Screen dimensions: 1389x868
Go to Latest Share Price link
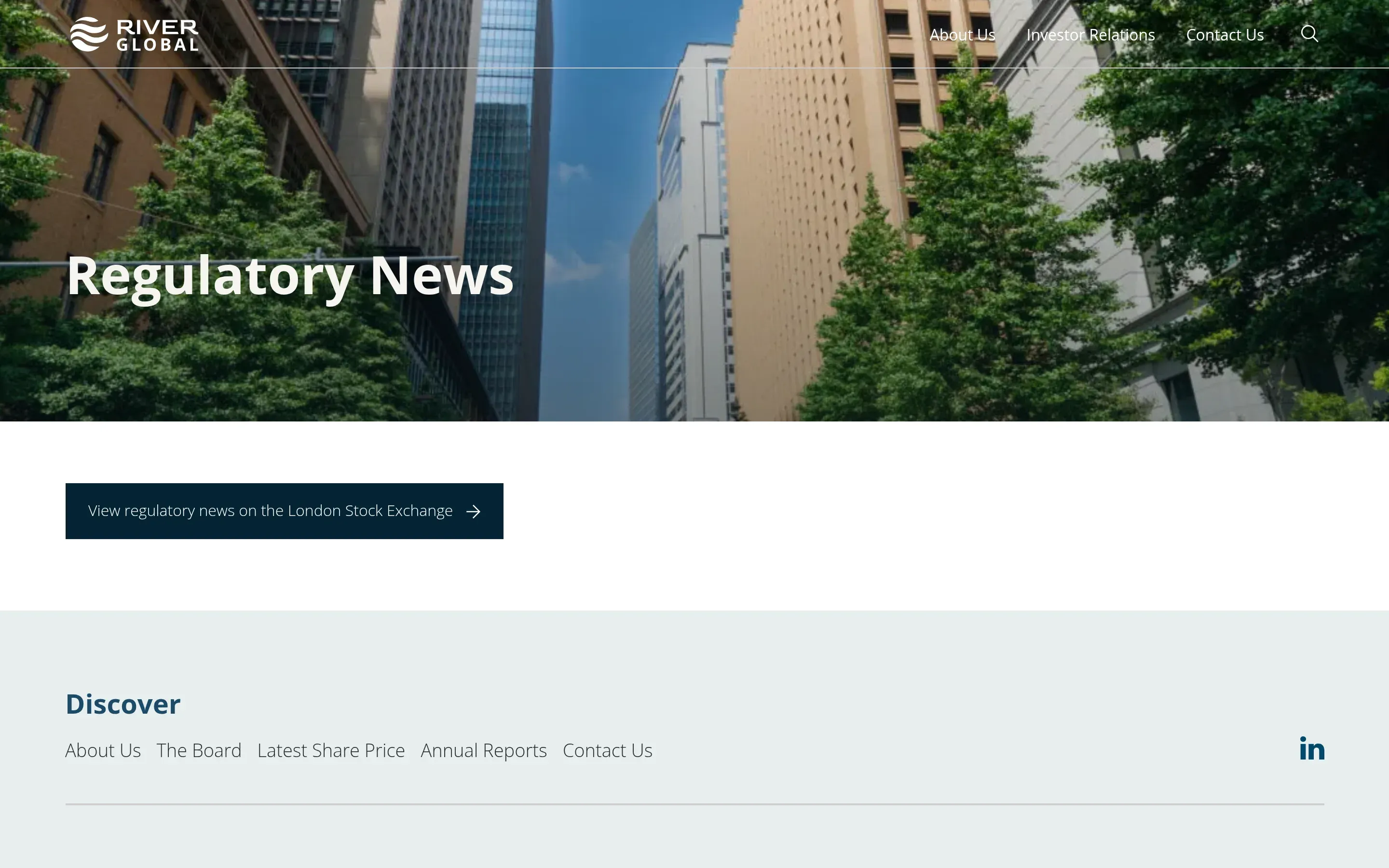pos(331,750)
